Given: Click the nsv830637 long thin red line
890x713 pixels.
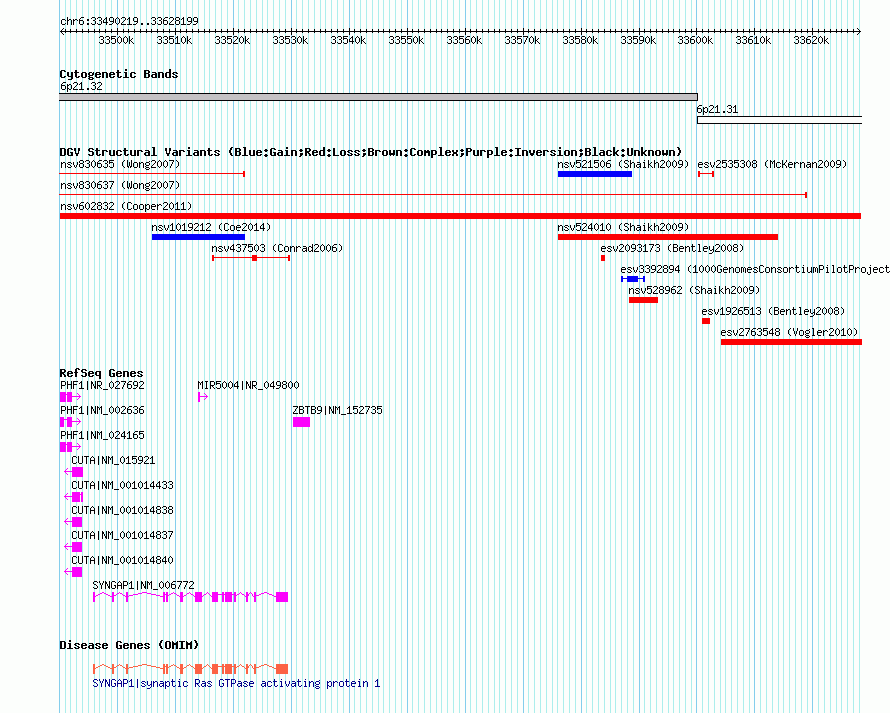Looking at the screenshot, I should click(433, 195).
